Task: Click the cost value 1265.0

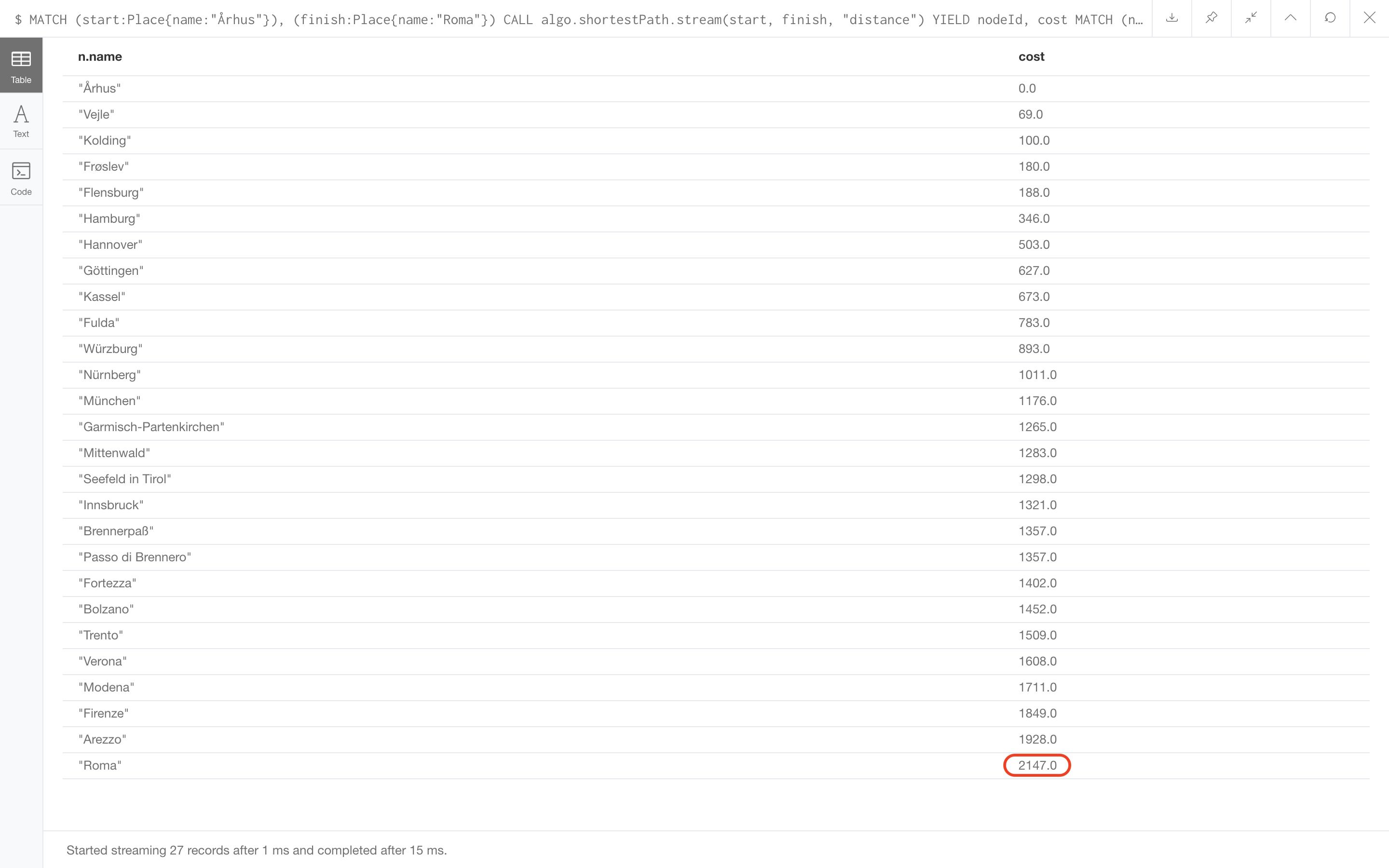Action: click(x=1037, y=427)
